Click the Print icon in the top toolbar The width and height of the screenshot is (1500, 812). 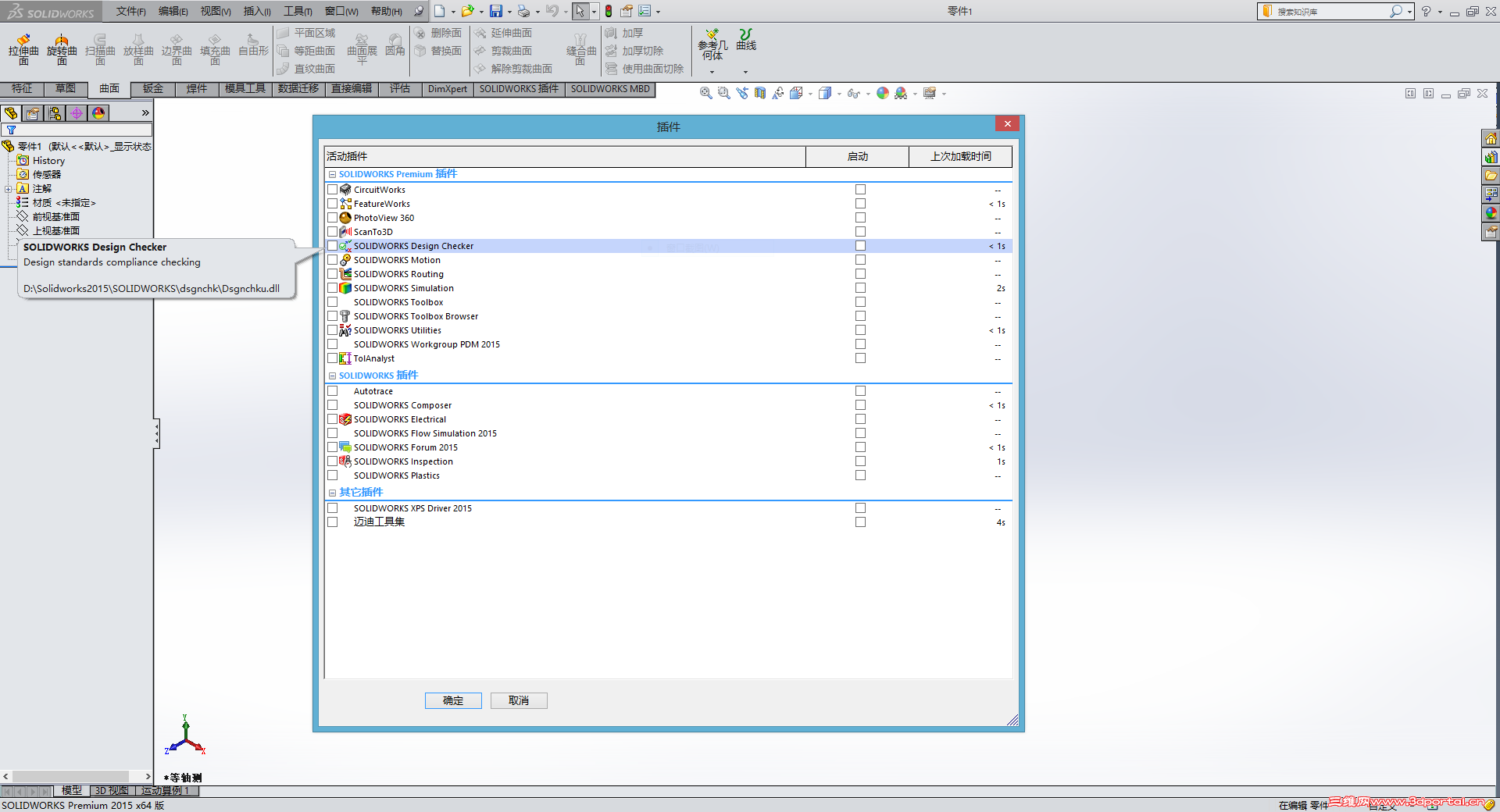point(523,11)
